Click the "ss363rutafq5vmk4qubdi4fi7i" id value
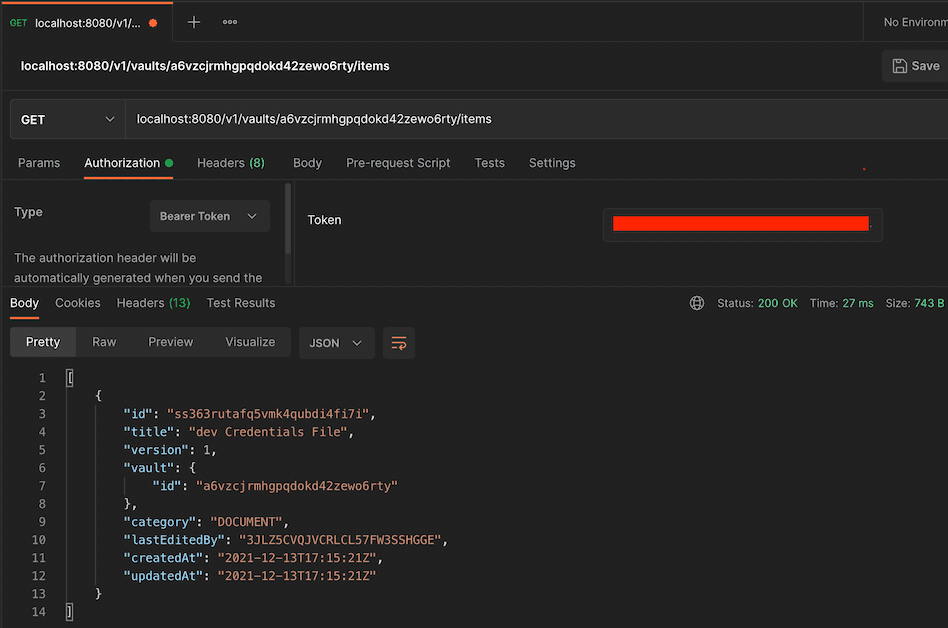Screen dimensions: 948x628 (x=267, y=414)
